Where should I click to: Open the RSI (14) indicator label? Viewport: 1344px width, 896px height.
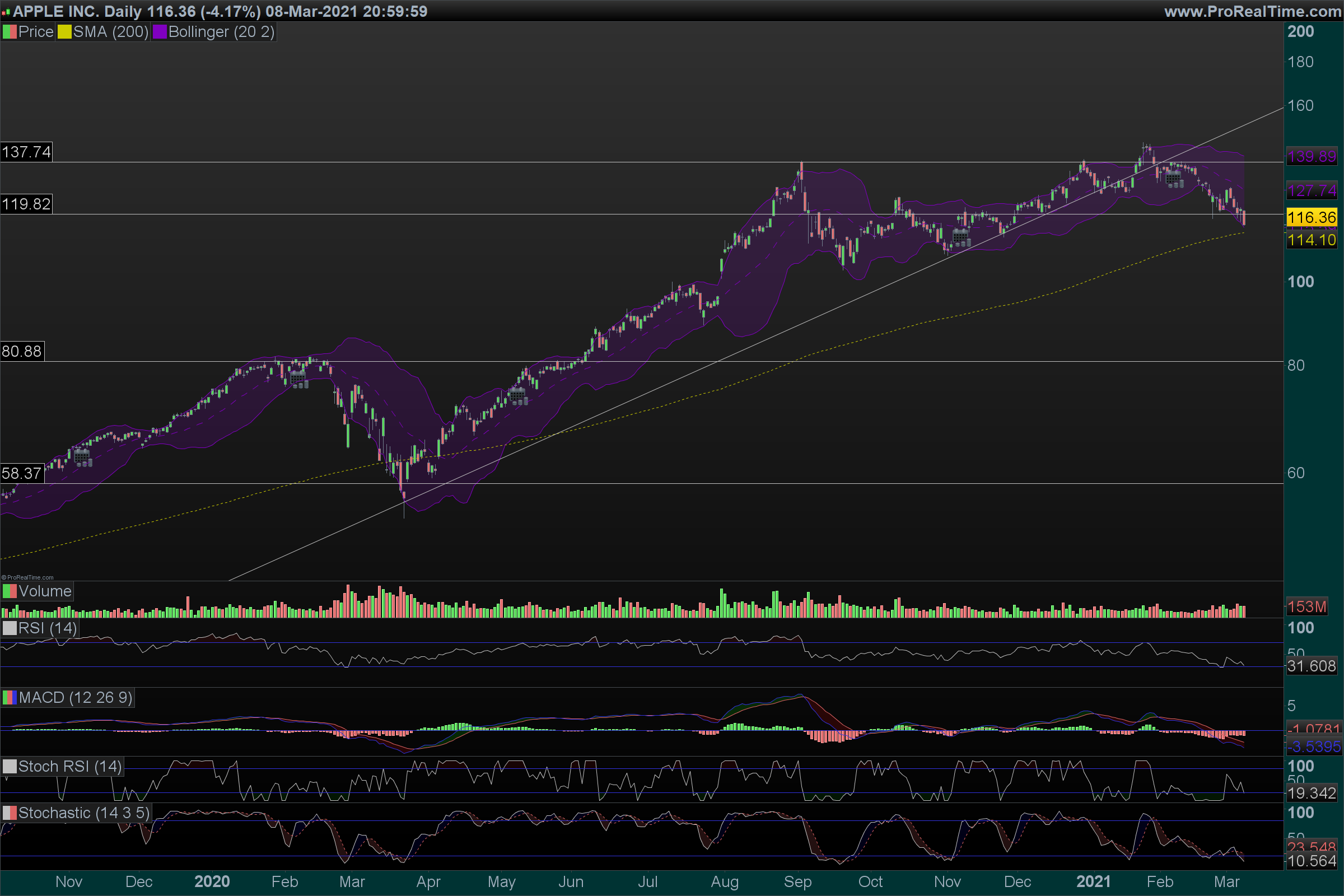tap(47, 628)
